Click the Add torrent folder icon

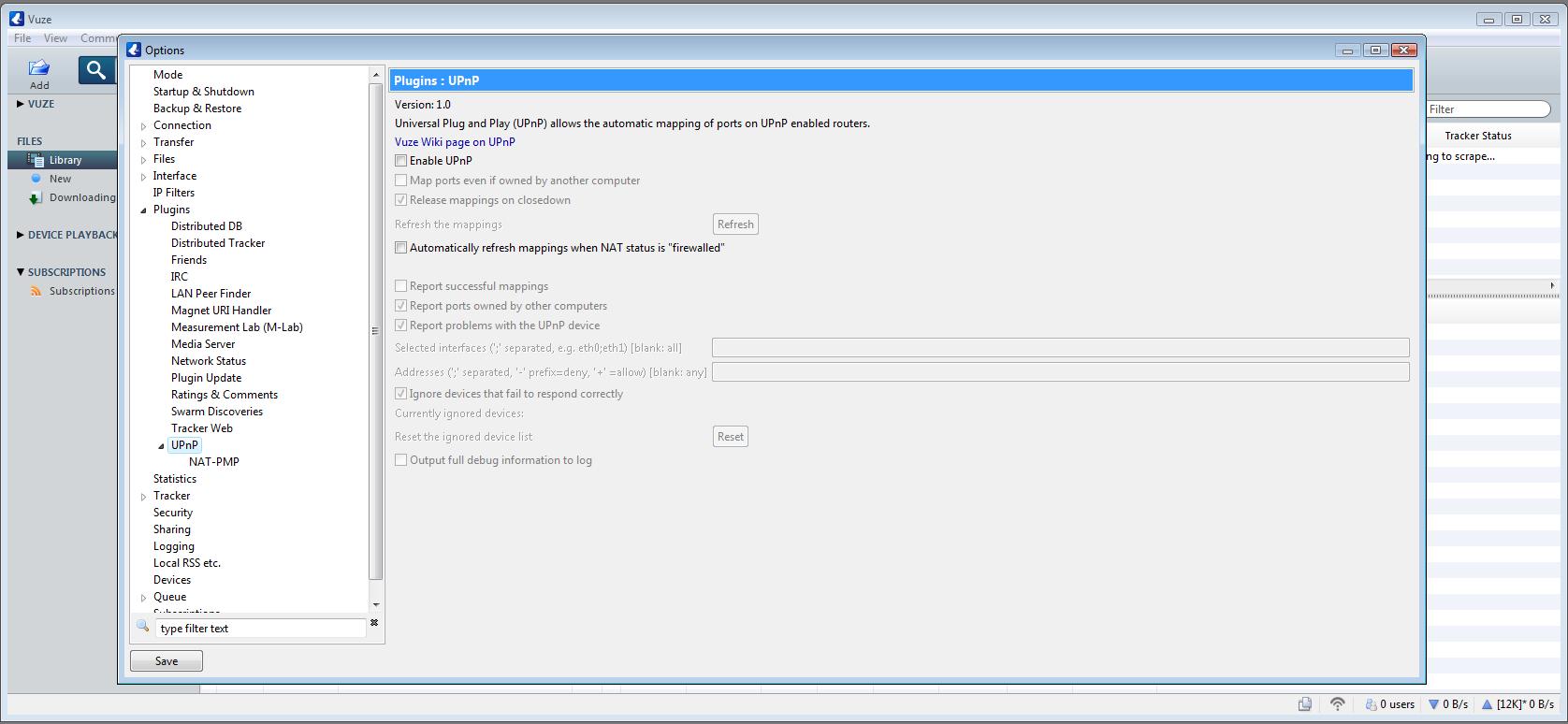38,67
